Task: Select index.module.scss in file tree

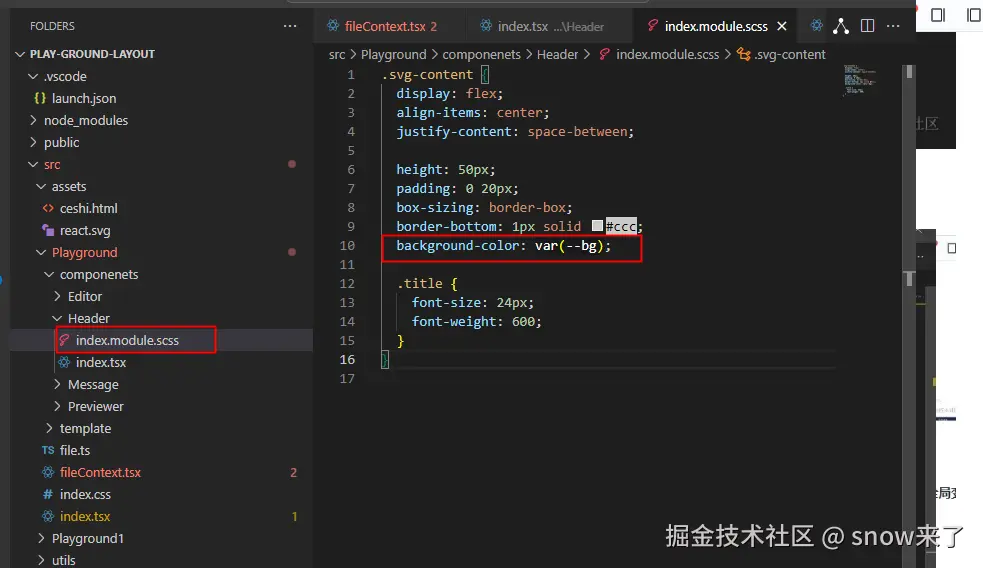Action: point(127,340)
